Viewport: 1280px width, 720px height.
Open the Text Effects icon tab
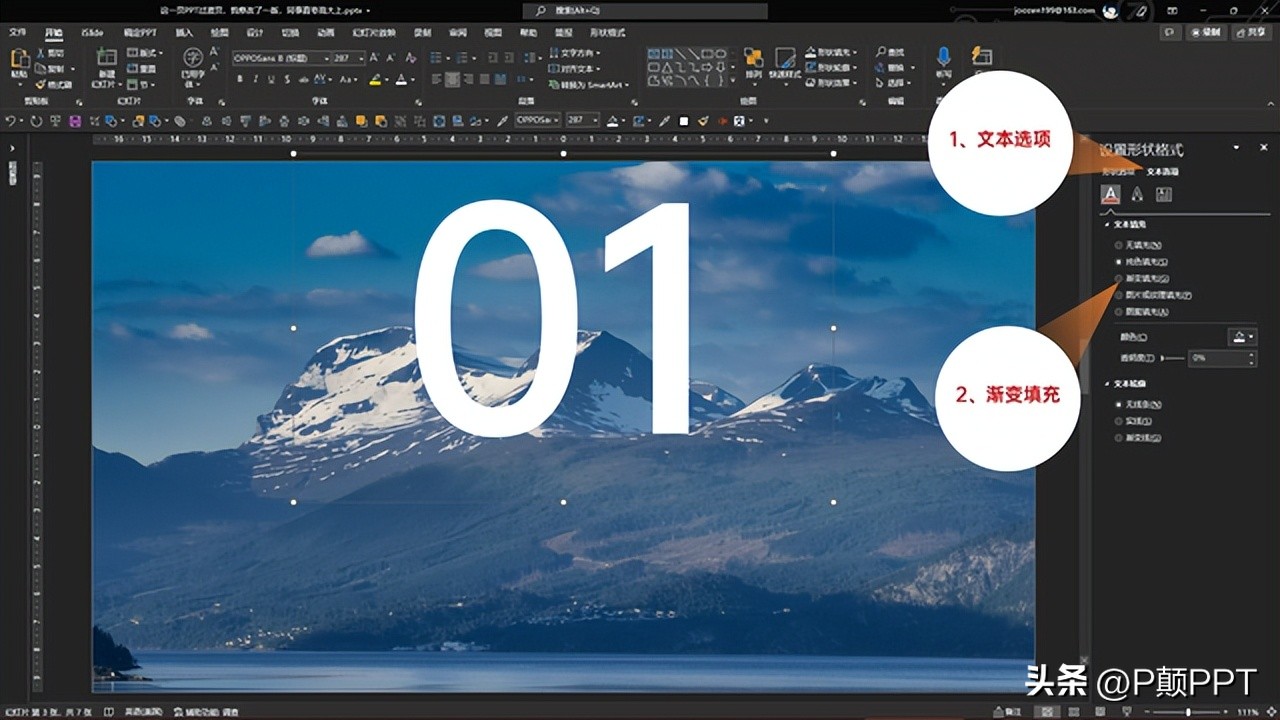point(1137,194)
